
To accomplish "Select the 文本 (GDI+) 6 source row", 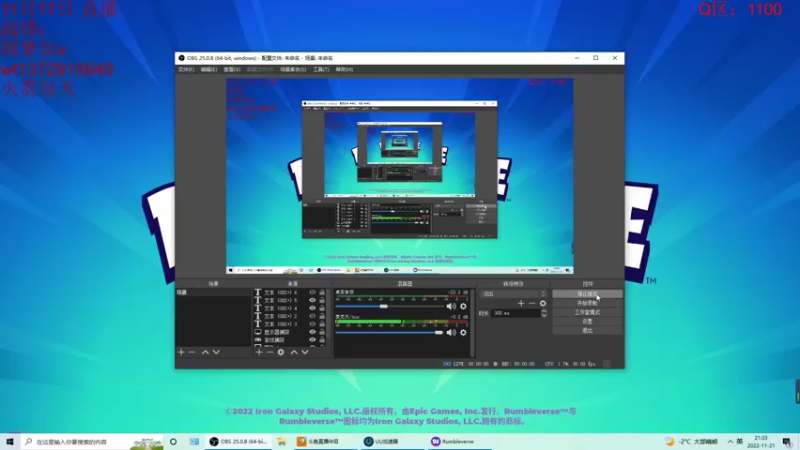I will click(x=290, y=292).
